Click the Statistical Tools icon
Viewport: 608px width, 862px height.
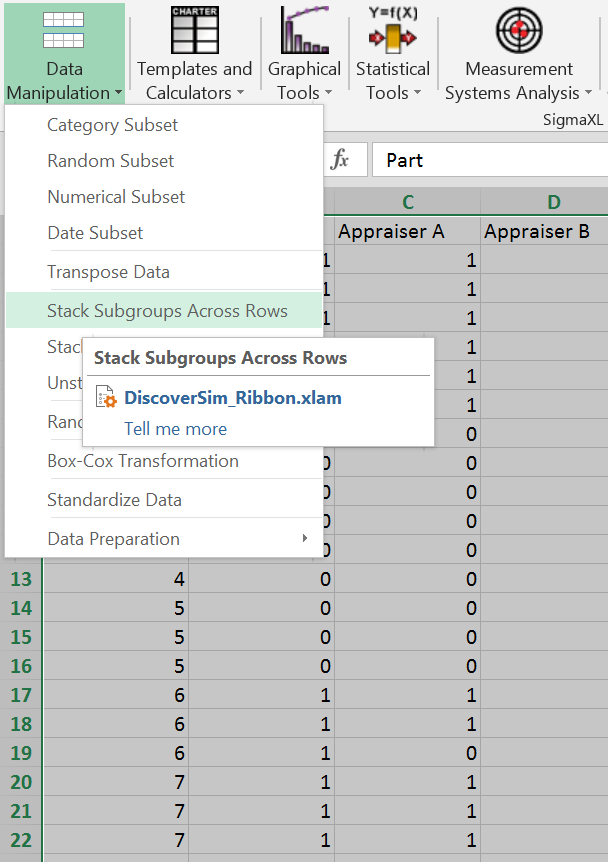point(392,30)
